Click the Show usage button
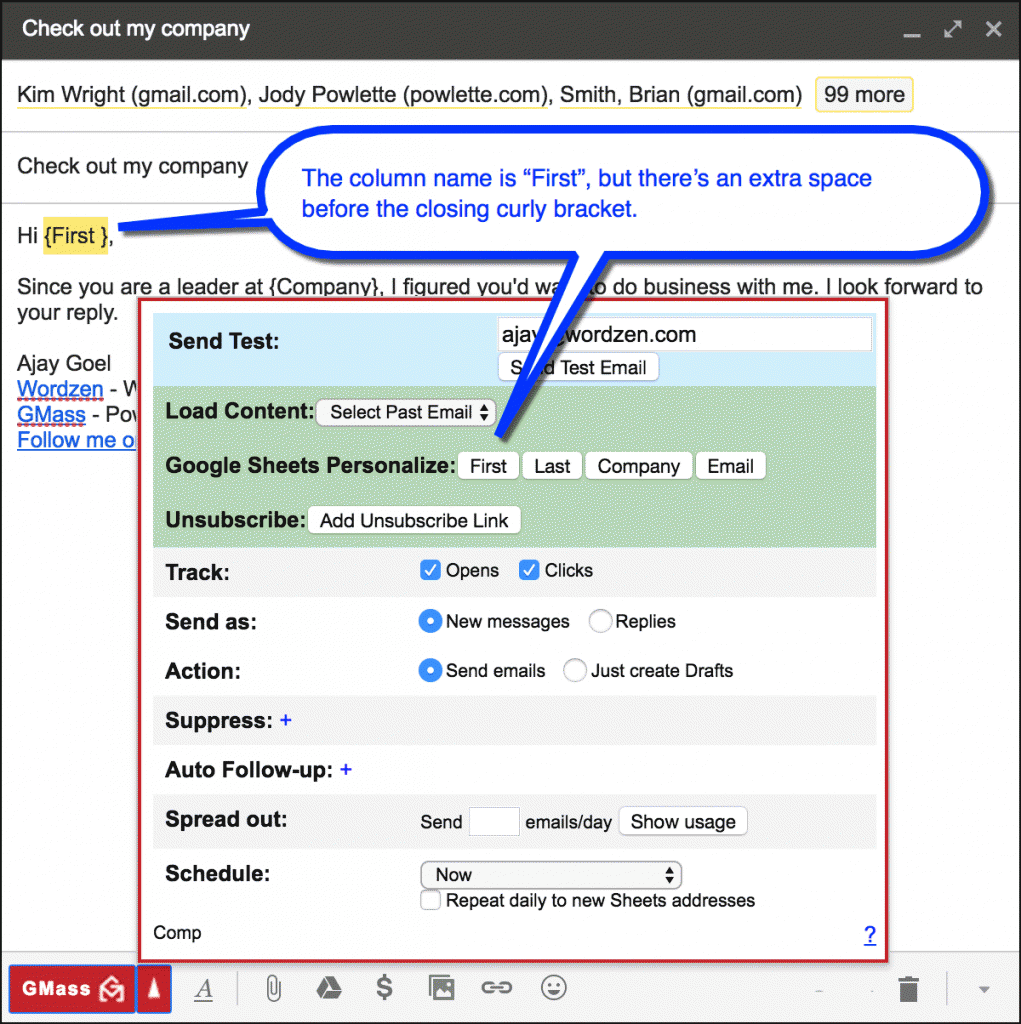This screenshot has width=1021, height=1024. [683, 822]
